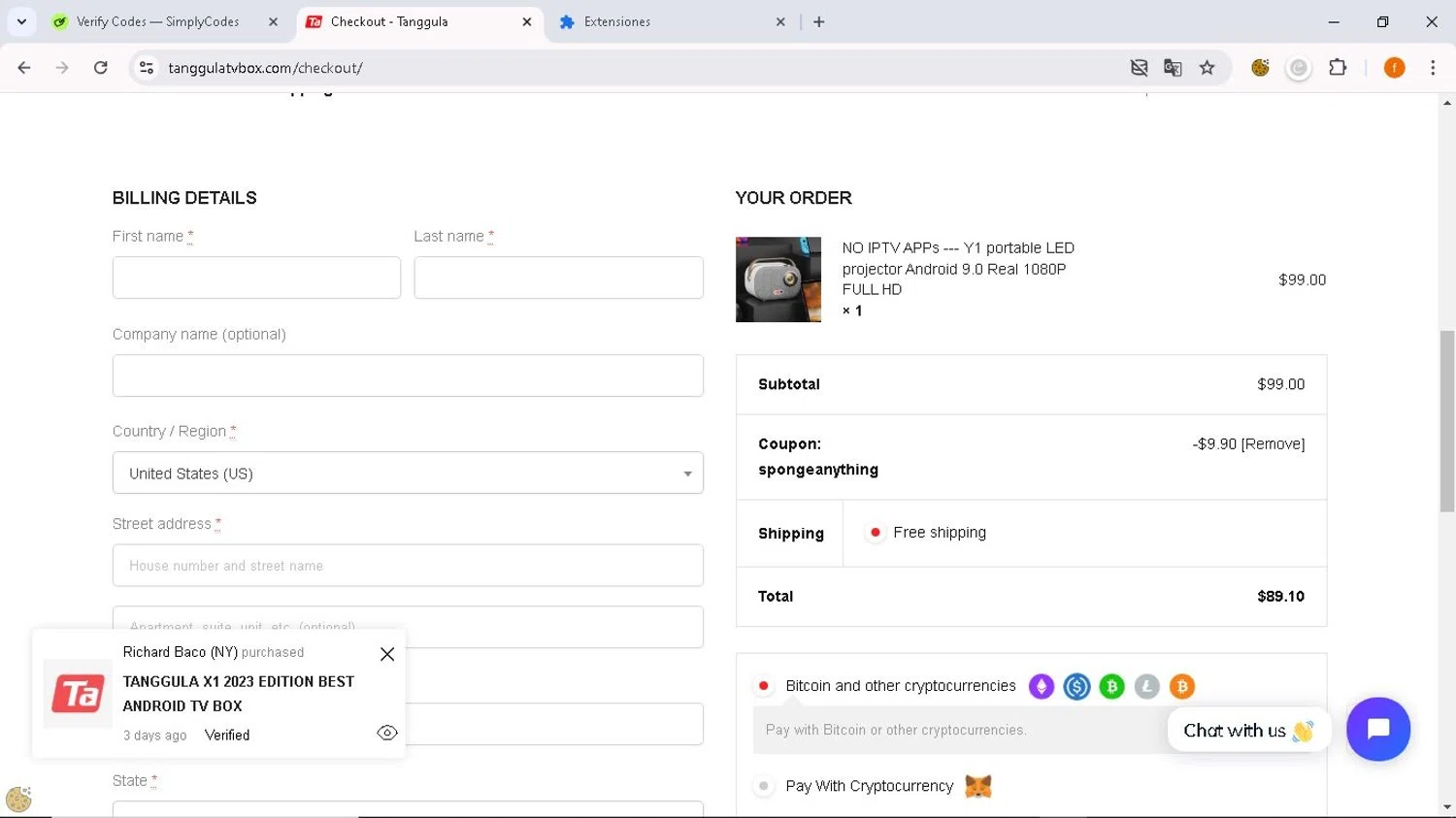Click the eye icon on purchase notification
This screenshot has height=818, width=1456.
click(x=387, y=733)
